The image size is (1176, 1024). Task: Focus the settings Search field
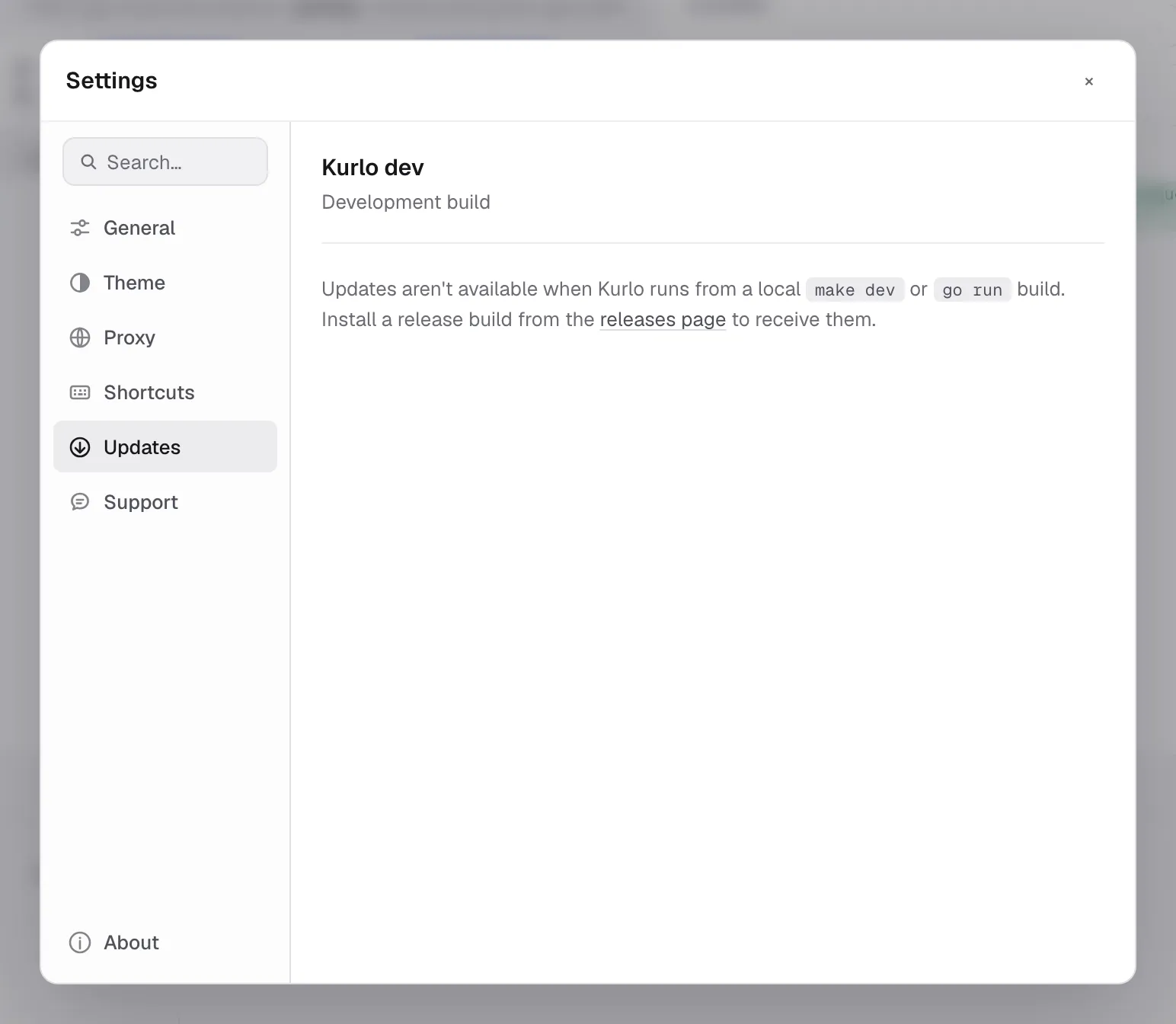tap(165, 162)
